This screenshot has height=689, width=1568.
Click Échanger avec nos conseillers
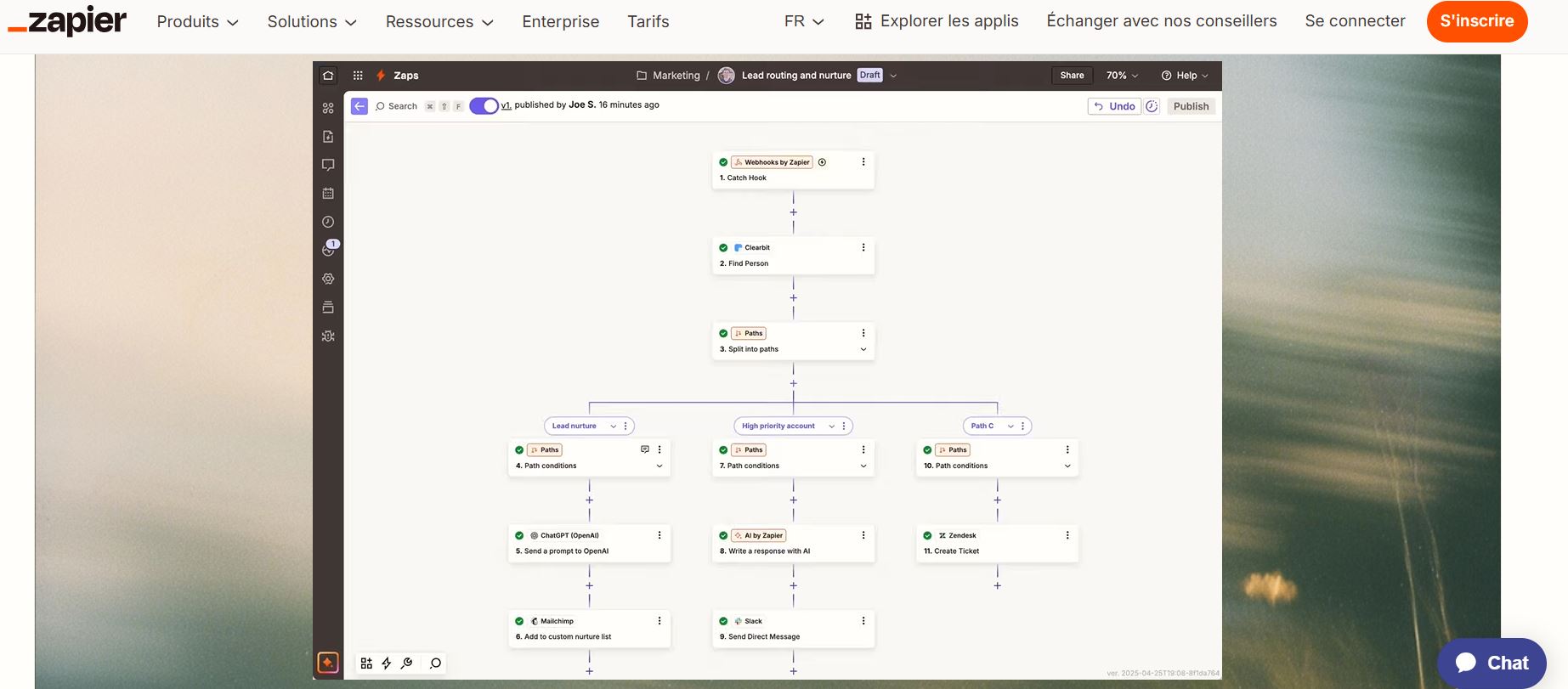click(x=1161, y=21)
